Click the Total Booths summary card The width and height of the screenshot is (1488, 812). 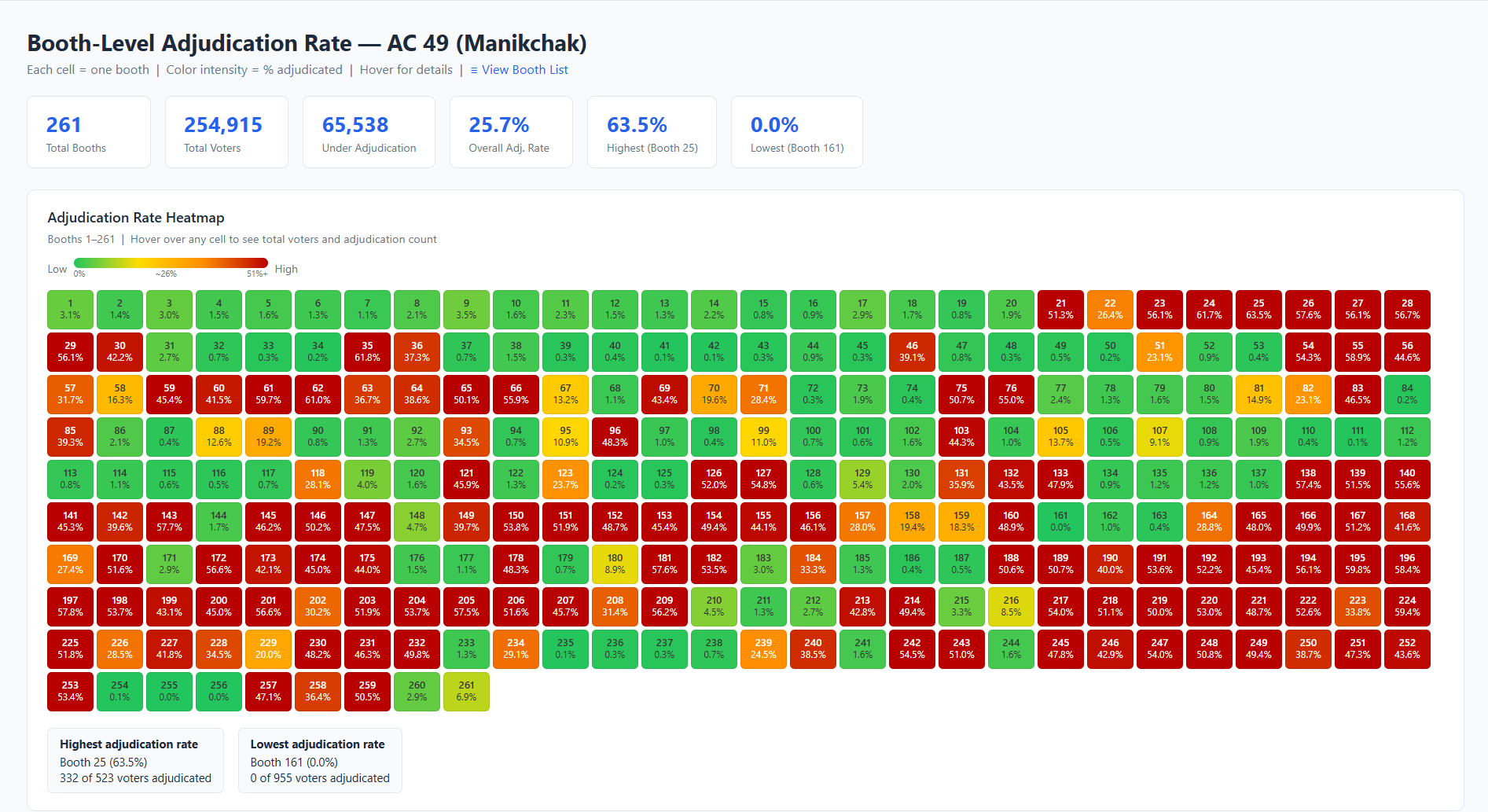pos(89,132)
